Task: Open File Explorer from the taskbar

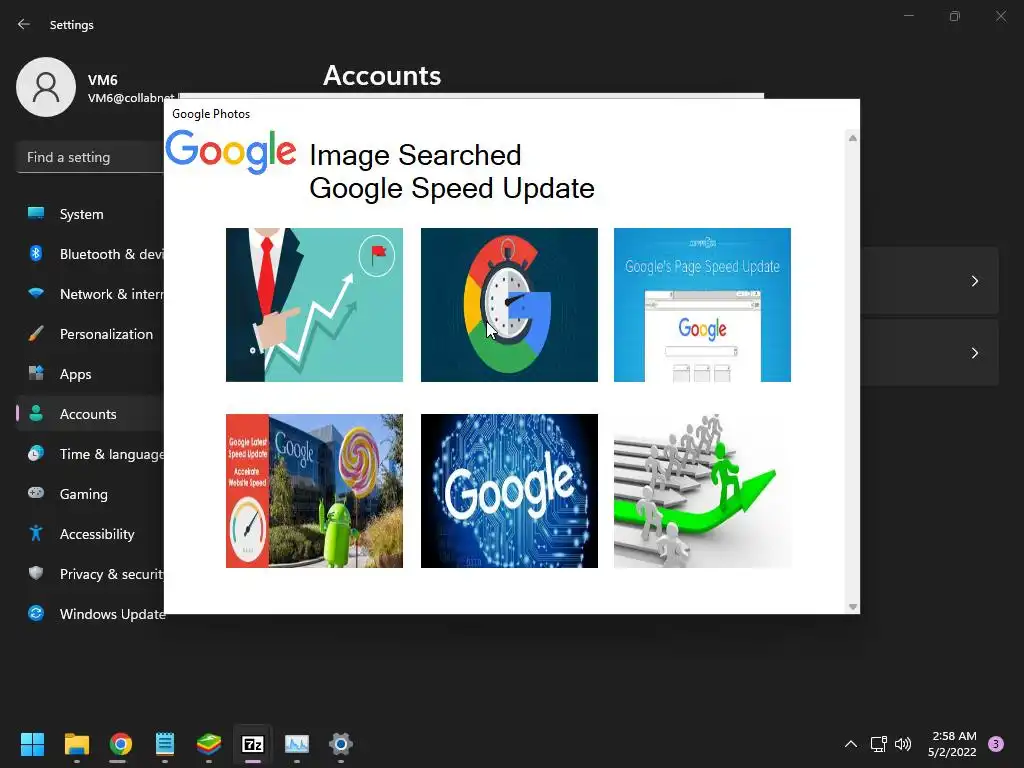Action: click(x=76, y=744)
